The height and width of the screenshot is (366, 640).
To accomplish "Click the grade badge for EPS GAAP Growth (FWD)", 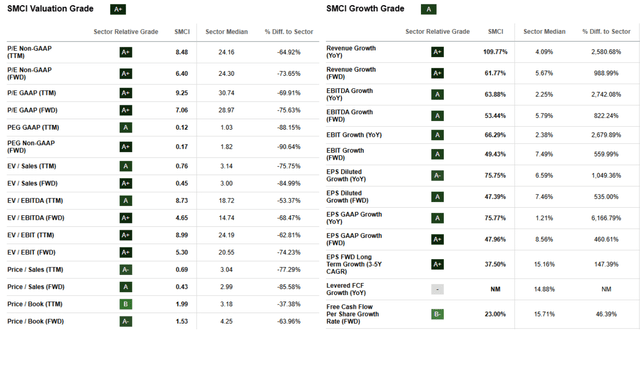I will tap(437, 240).
